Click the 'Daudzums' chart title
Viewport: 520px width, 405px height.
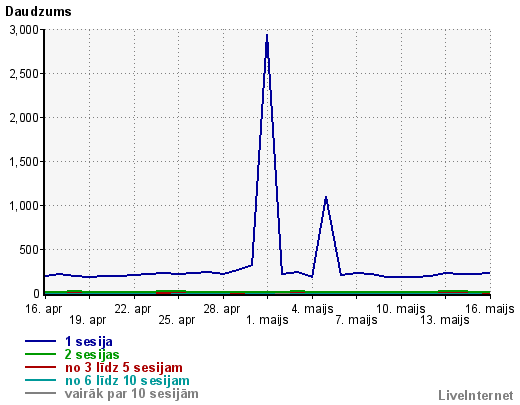point(38,12)
